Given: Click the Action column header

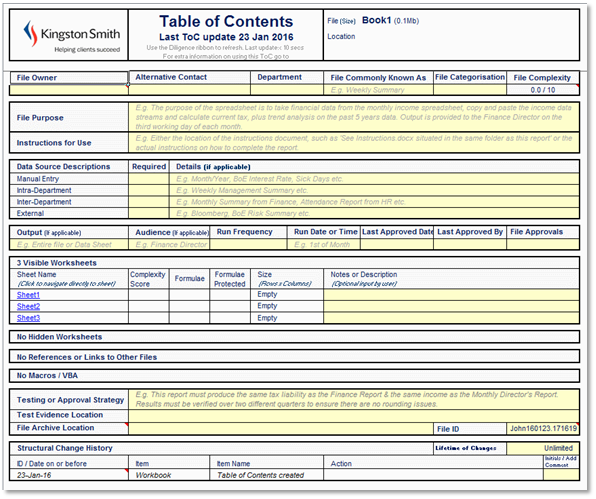Looking at the screenshot, I should 341,464.
